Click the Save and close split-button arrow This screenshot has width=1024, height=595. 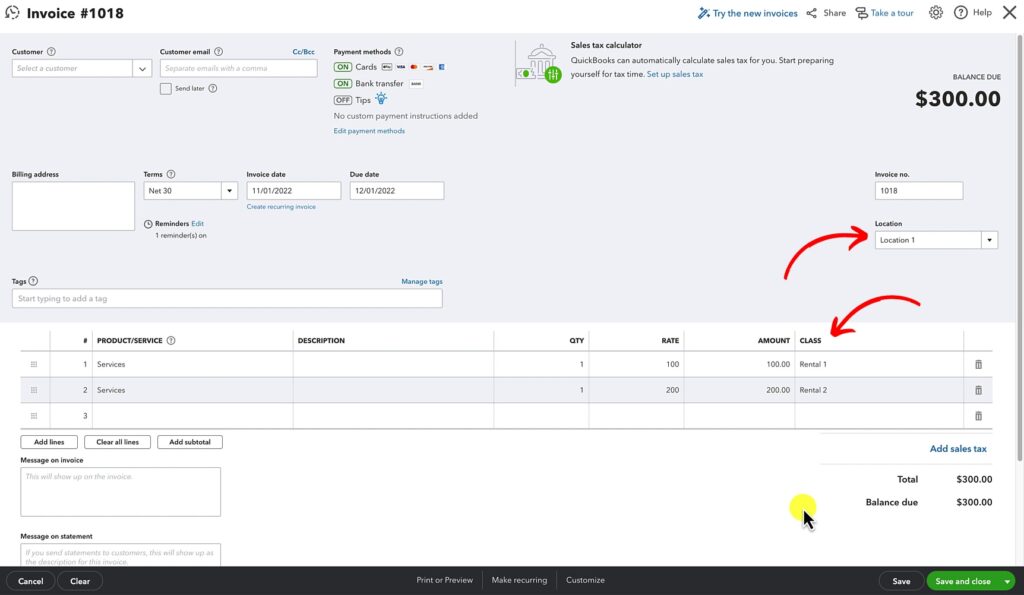(x=1007, y=580)
